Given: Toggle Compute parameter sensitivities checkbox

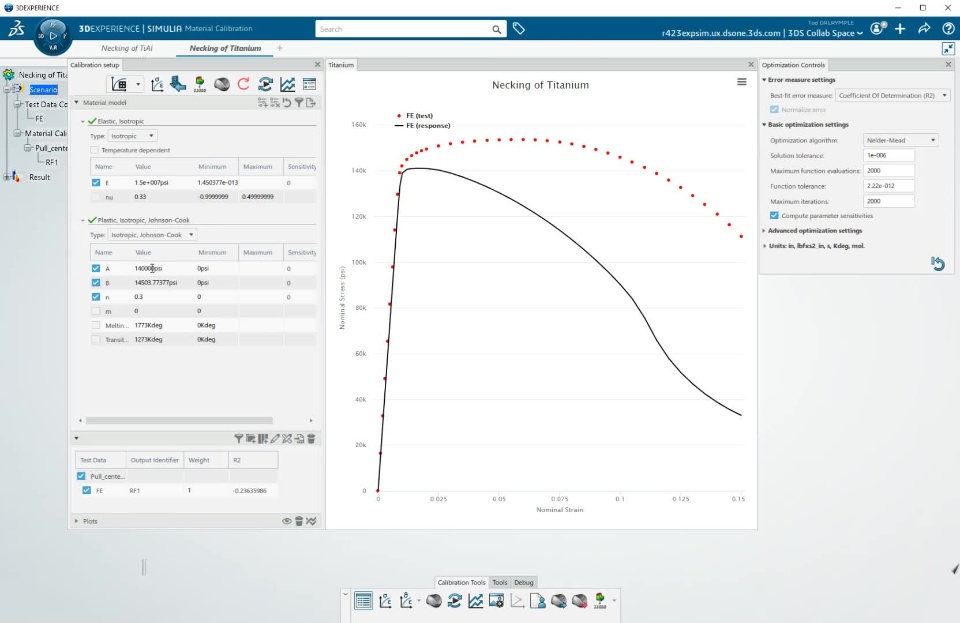Looking at the screenshot, I should (774, 215).
